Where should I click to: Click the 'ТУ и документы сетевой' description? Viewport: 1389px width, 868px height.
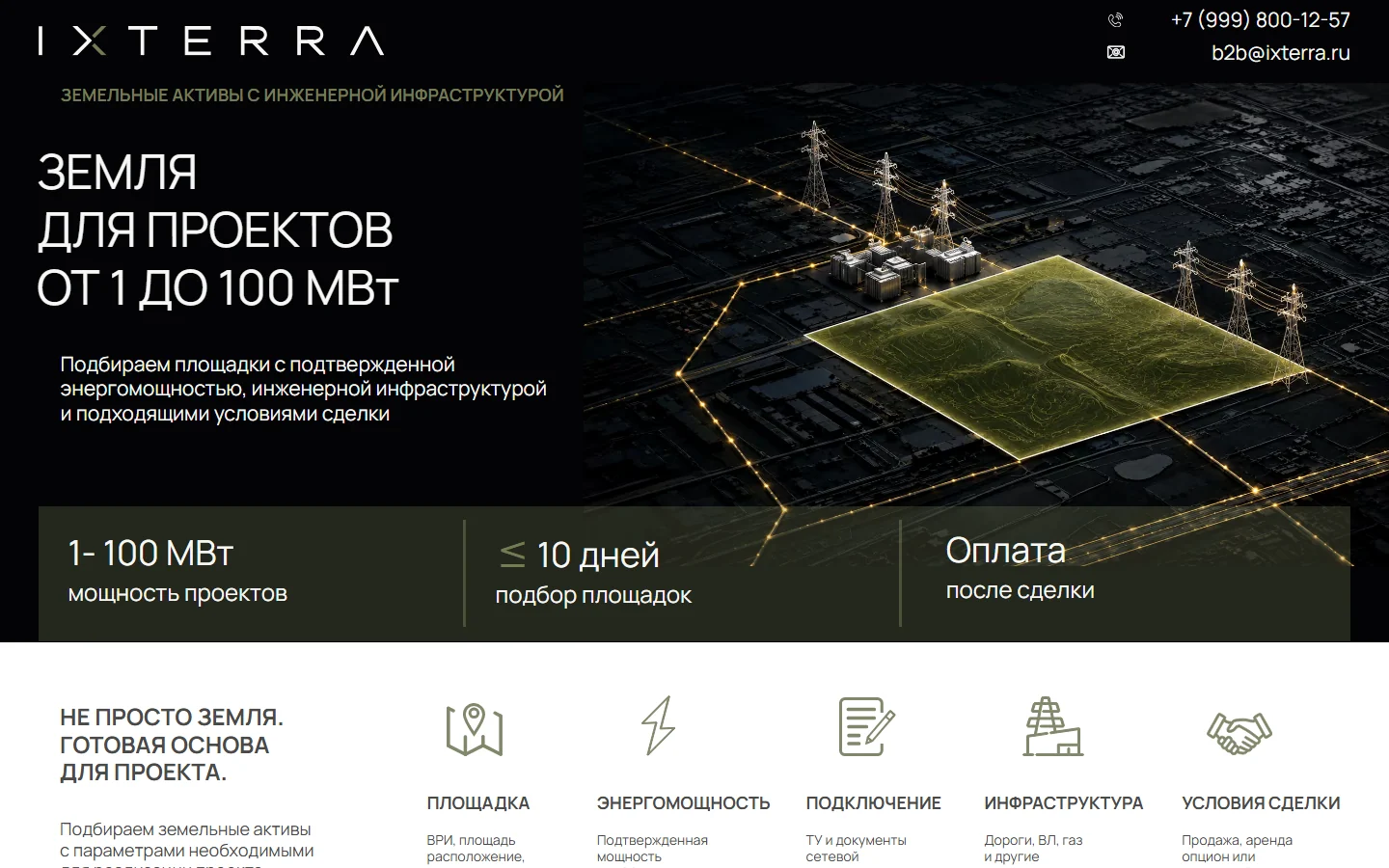click(856, 849)
